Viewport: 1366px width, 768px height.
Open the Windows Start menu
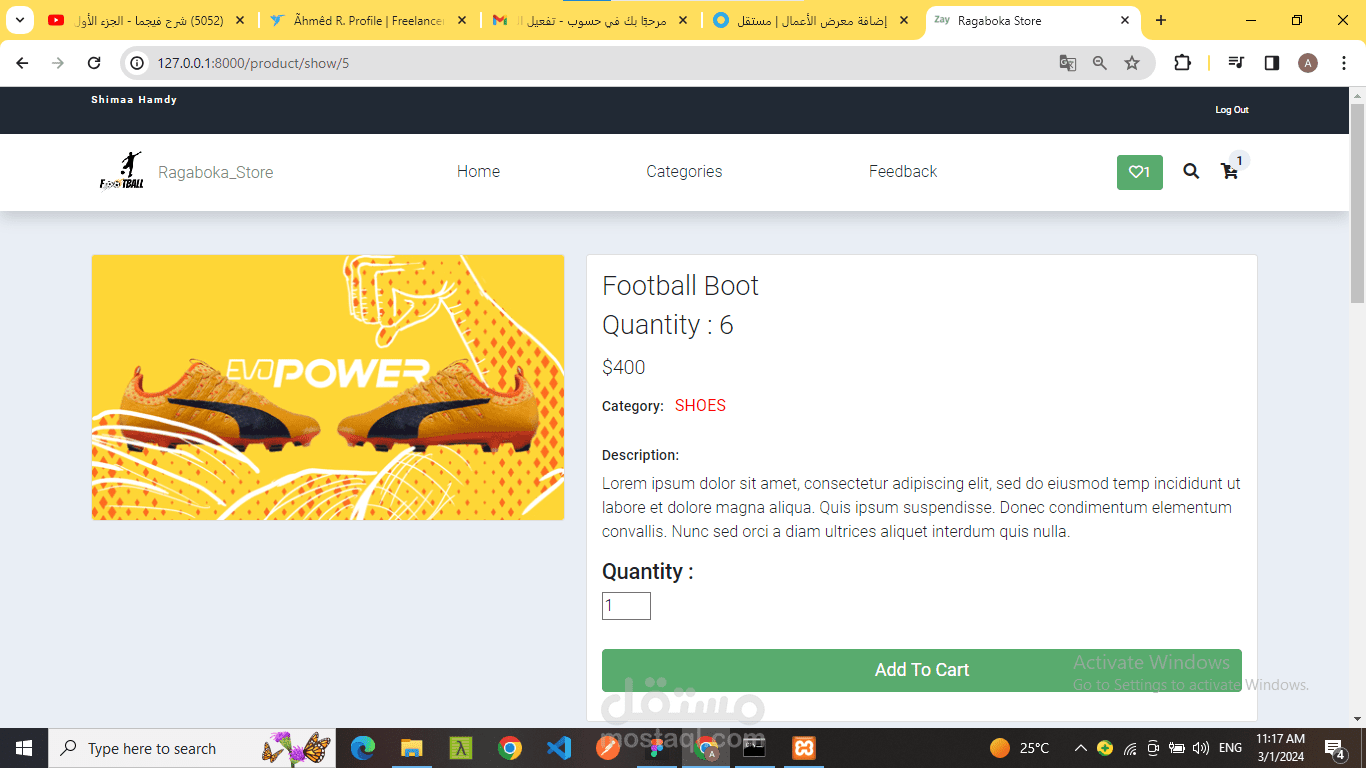click(24, 748)
